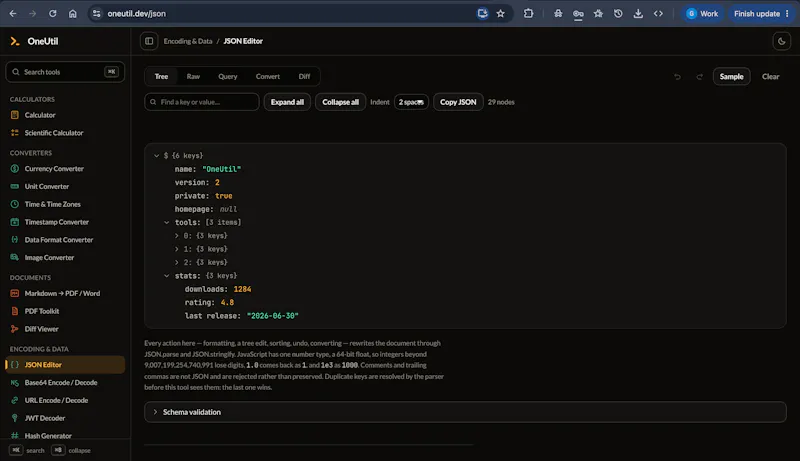Select the private true value
The image size is (800, 461).
(223, 196)
